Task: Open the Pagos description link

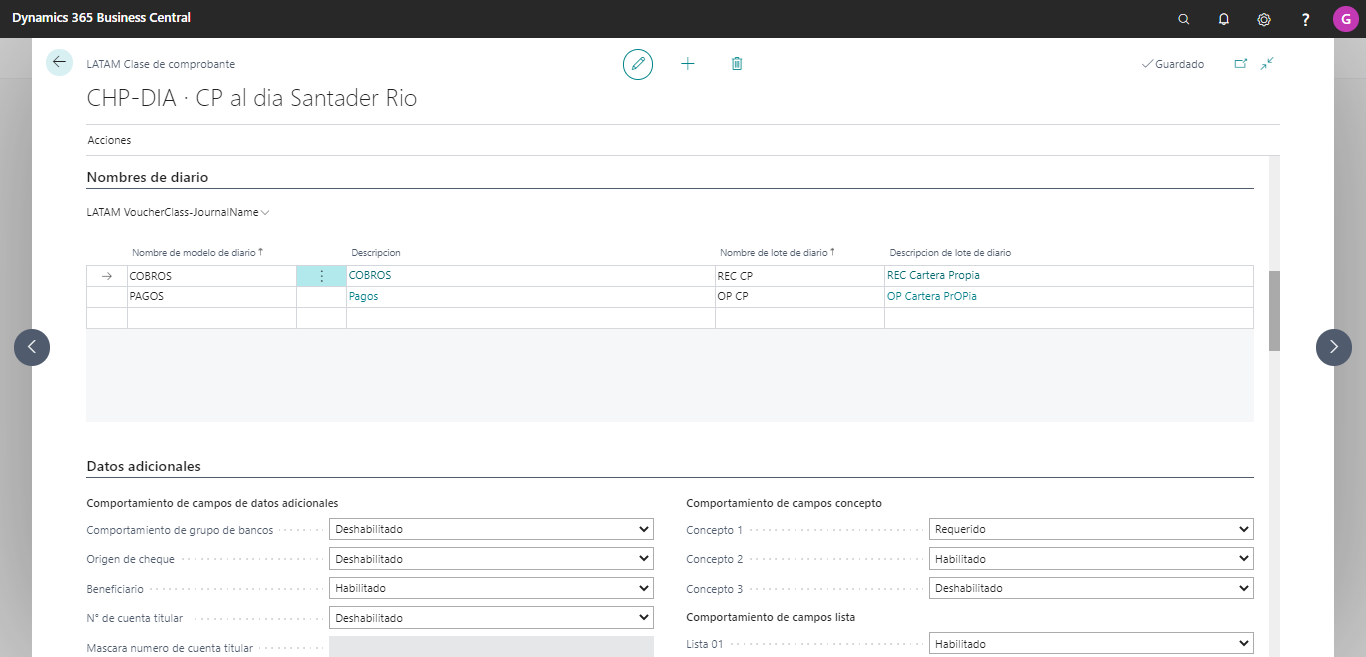Action: coord(363,297)
